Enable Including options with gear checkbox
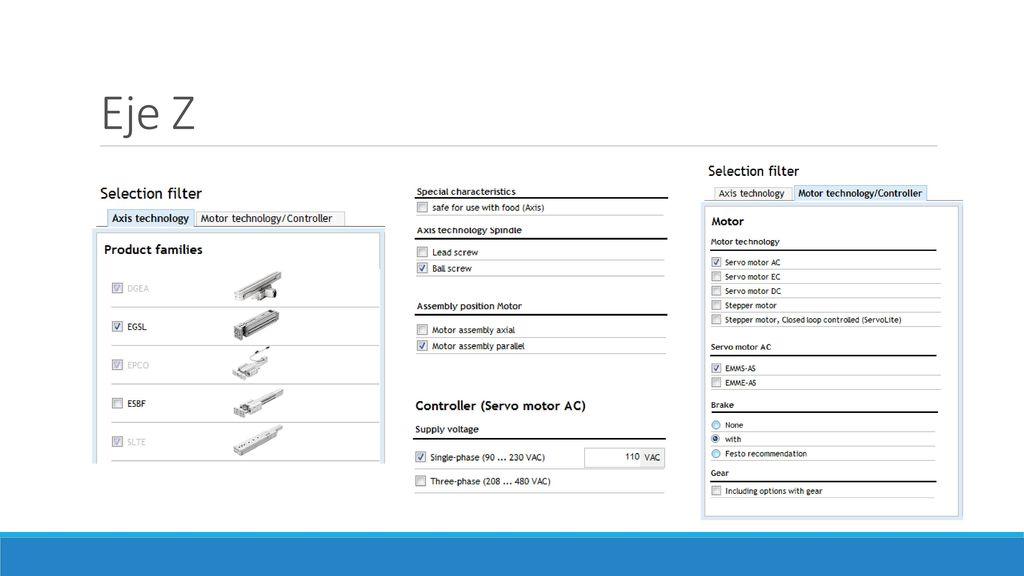Viewport: 1024px width, 576px height. click(x=716, y=490)
